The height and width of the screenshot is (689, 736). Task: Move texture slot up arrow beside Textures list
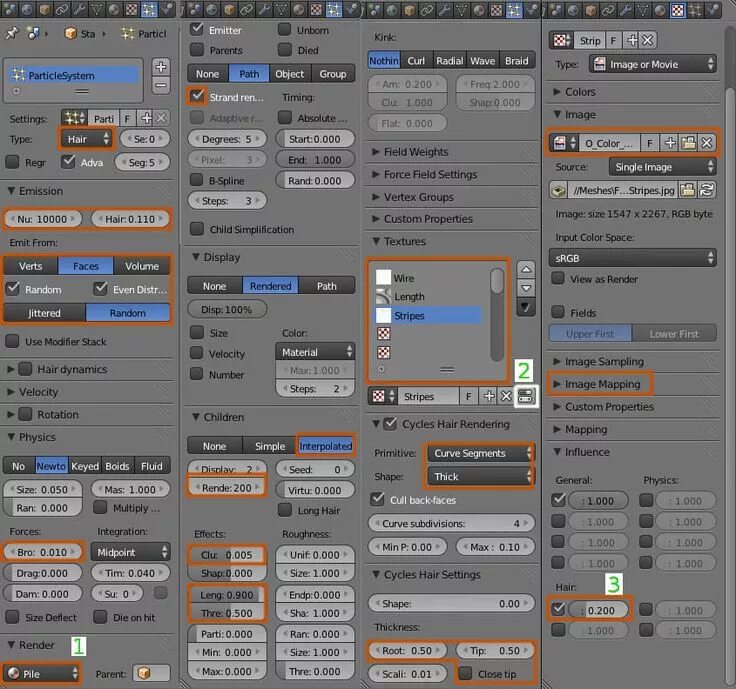[x=526, y=269]
